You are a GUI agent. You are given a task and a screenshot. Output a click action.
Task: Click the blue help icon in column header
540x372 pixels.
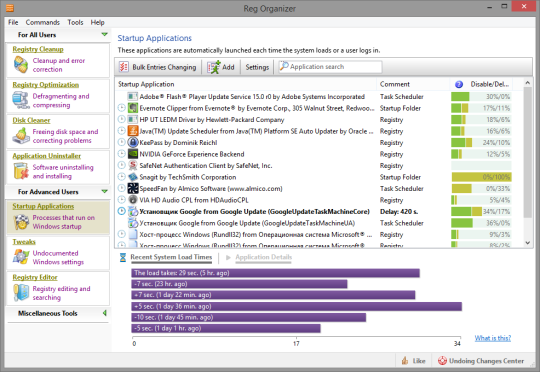pyautogui.click(x=459, y=84)
